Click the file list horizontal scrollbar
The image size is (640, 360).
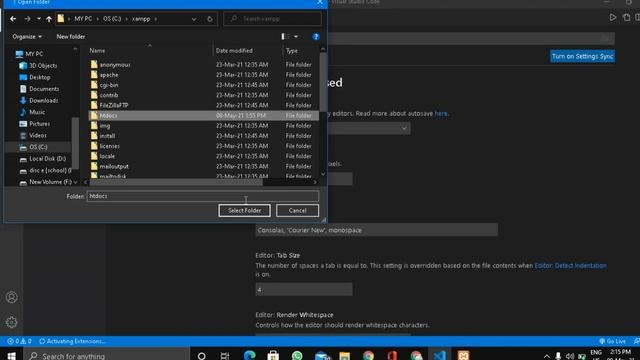coord(176,182)
